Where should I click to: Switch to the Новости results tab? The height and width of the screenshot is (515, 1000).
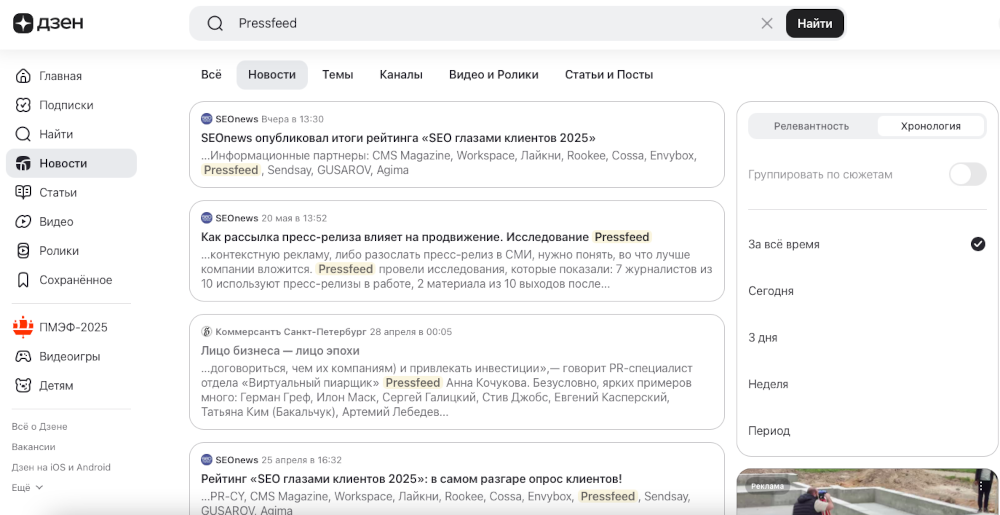(272, 75)
